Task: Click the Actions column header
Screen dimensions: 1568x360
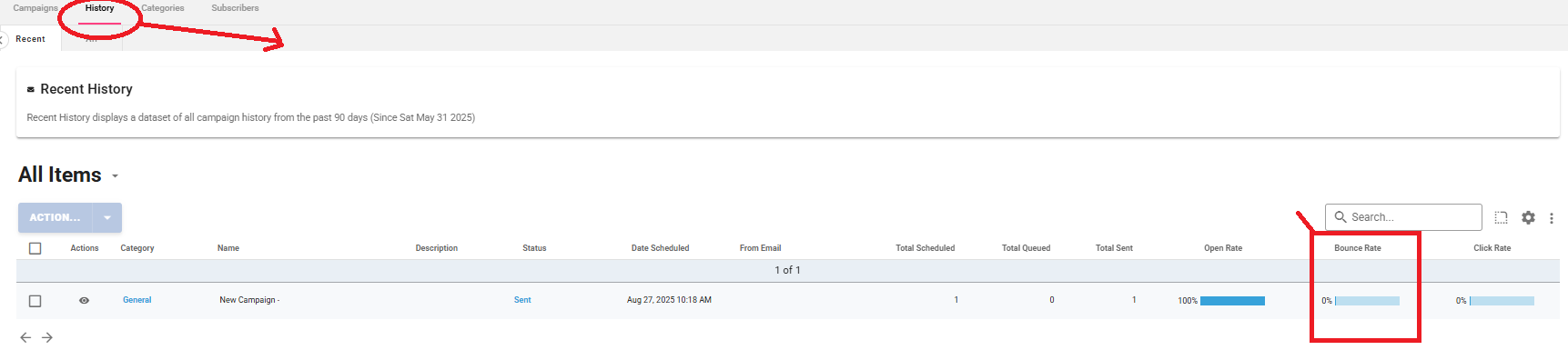Action: coord(85,248)
